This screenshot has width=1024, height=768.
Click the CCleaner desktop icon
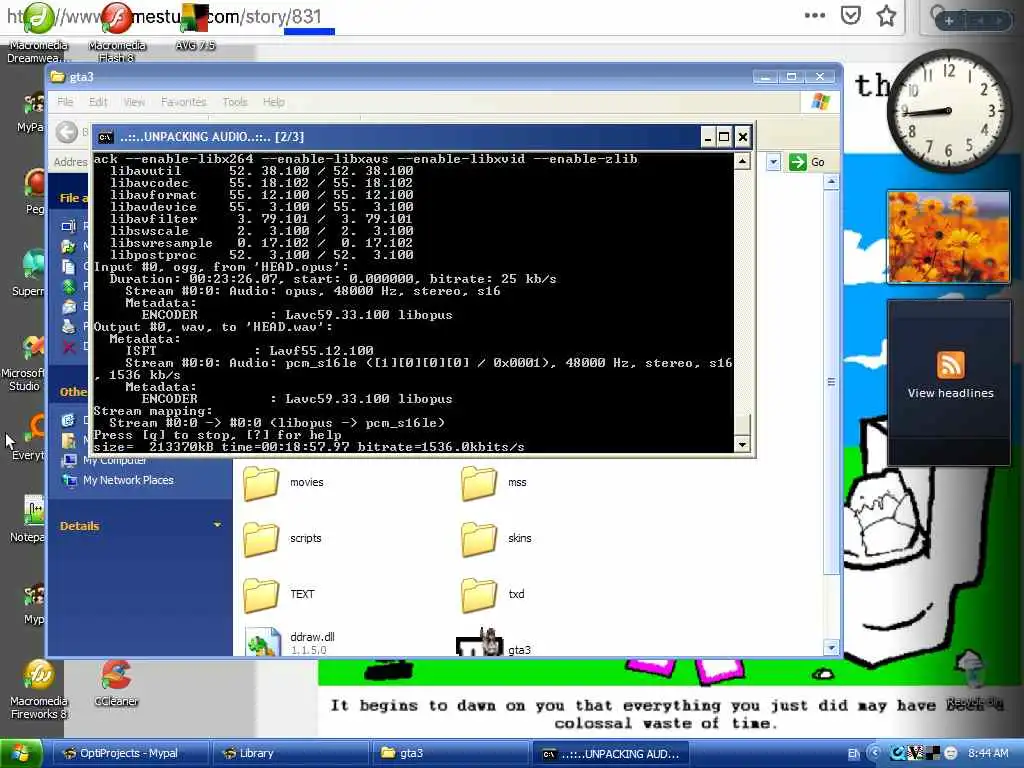coord(116,675)
